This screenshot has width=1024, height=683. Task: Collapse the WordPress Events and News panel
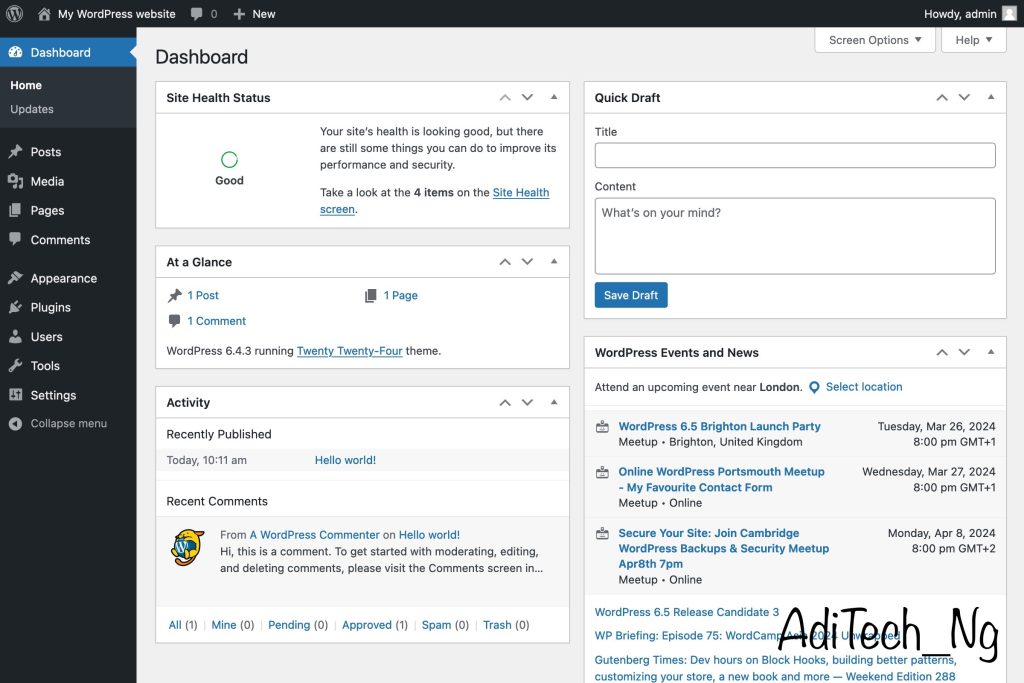(x=991, y=352)
